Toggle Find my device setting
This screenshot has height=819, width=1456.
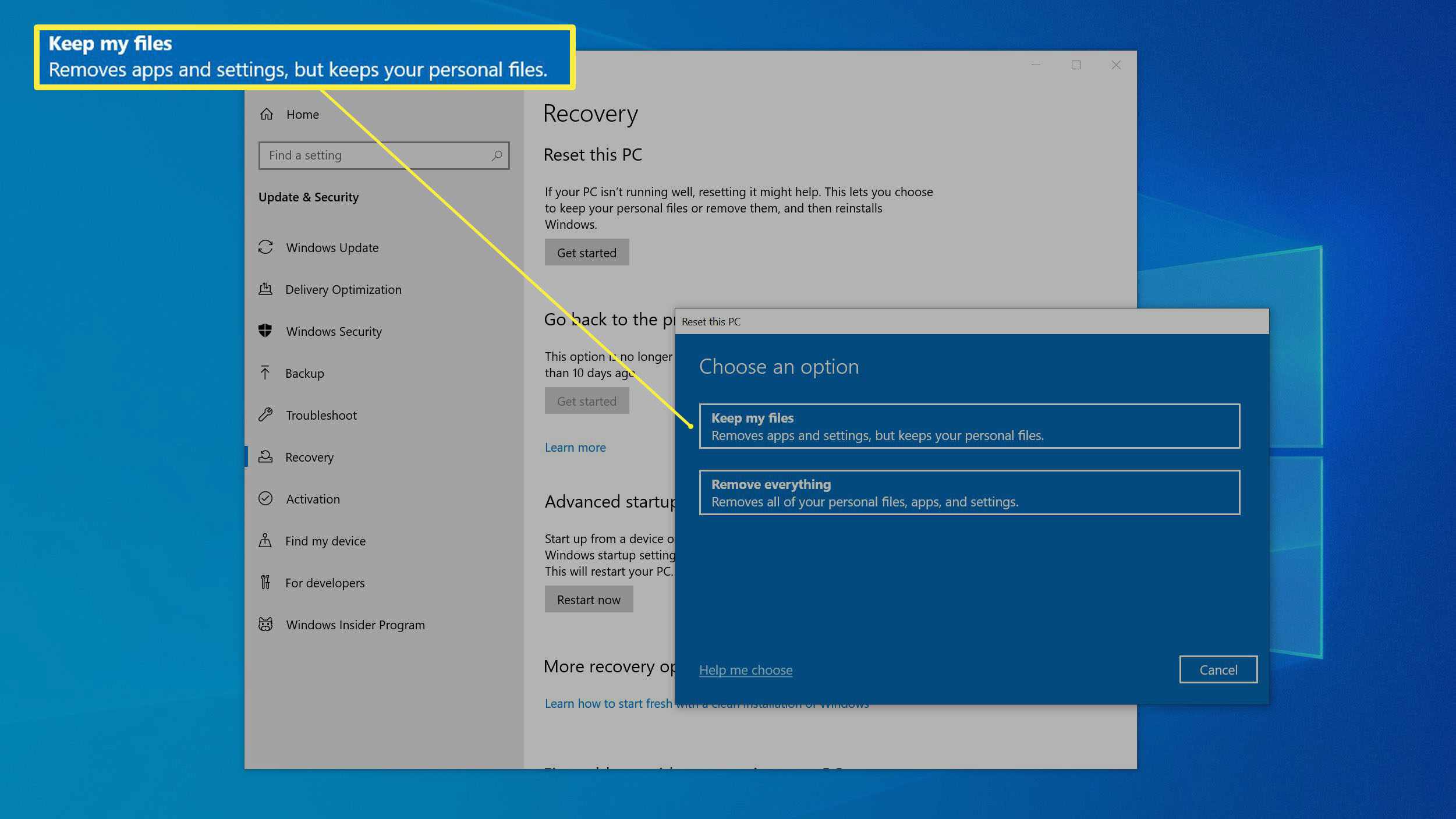click(x=325, y=540)
